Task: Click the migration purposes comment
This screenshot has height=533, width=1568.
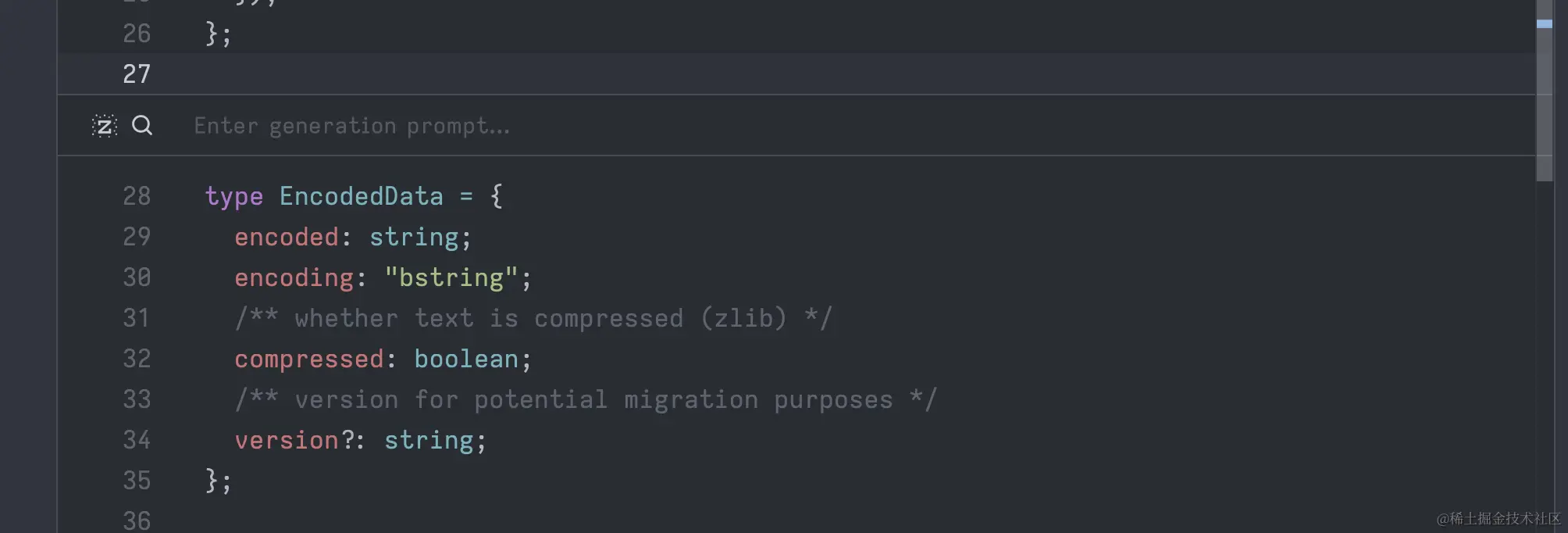Action: pos(585,399)
